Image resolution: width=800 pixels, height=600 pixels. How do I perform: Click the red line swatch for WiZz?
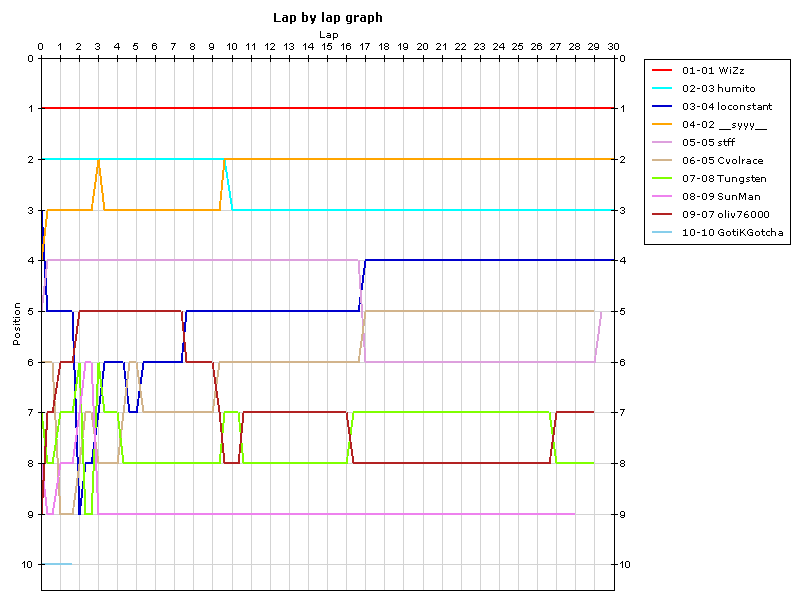coord(661,71)
